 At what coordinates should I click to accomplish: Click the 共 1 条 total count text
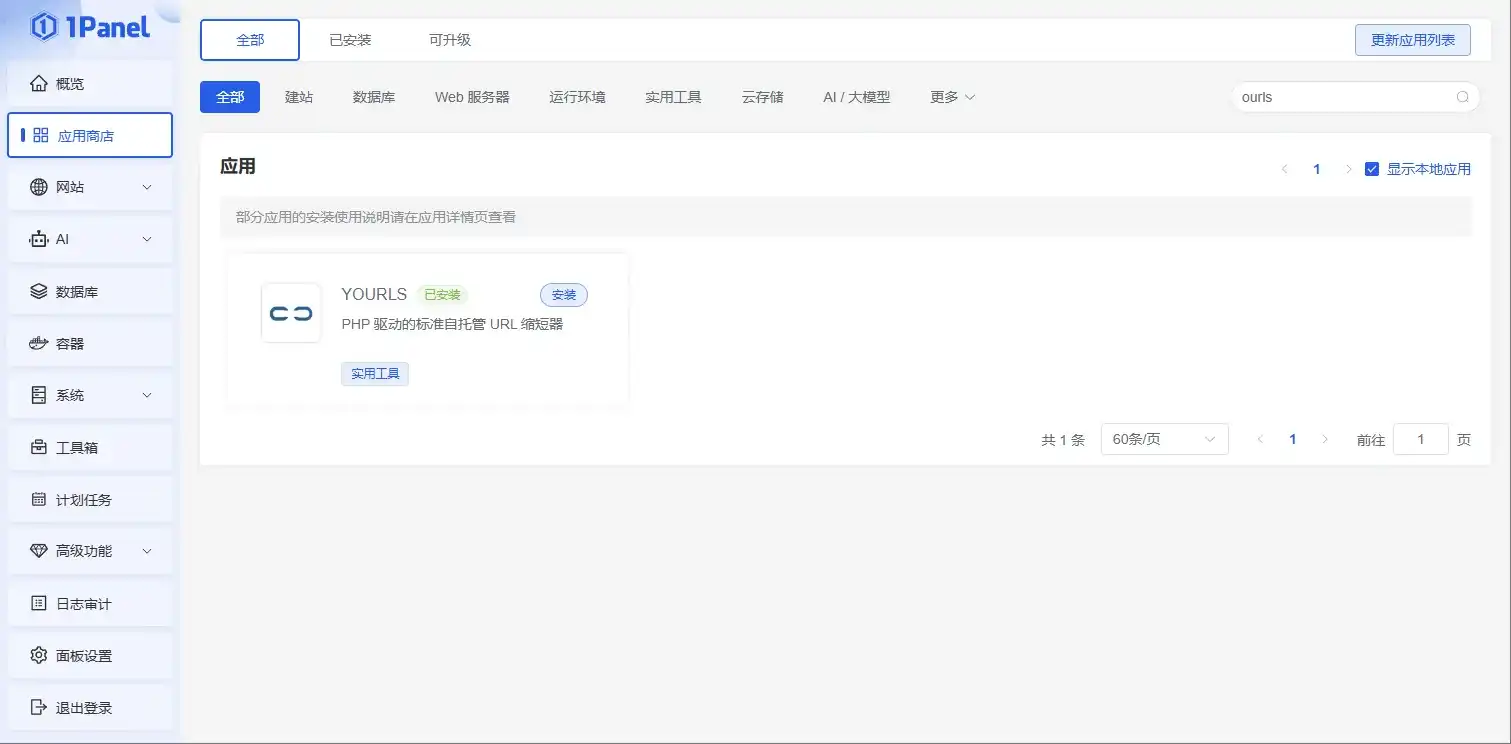1063,440
